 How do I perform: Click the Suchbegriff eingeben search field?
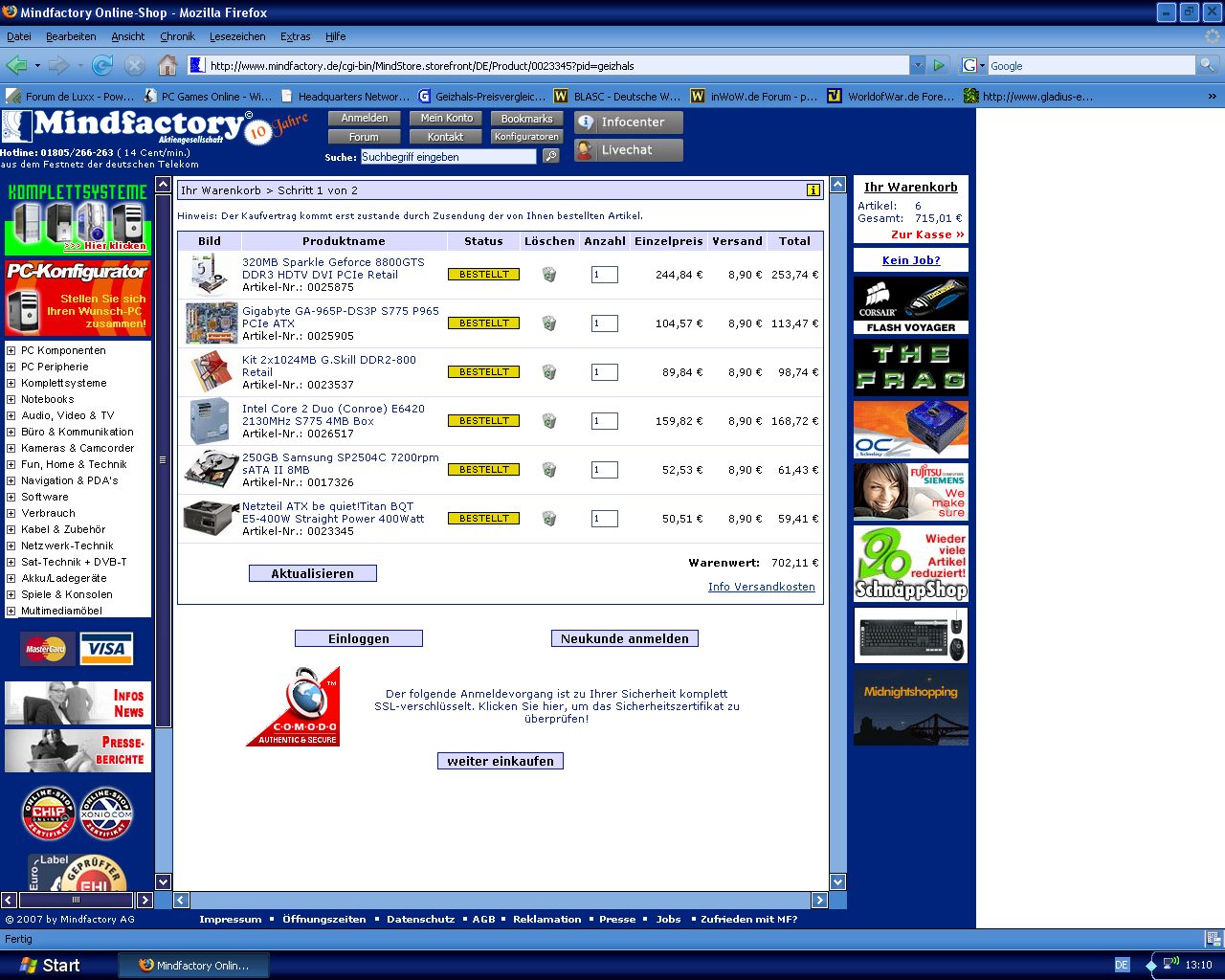(448, 156)
